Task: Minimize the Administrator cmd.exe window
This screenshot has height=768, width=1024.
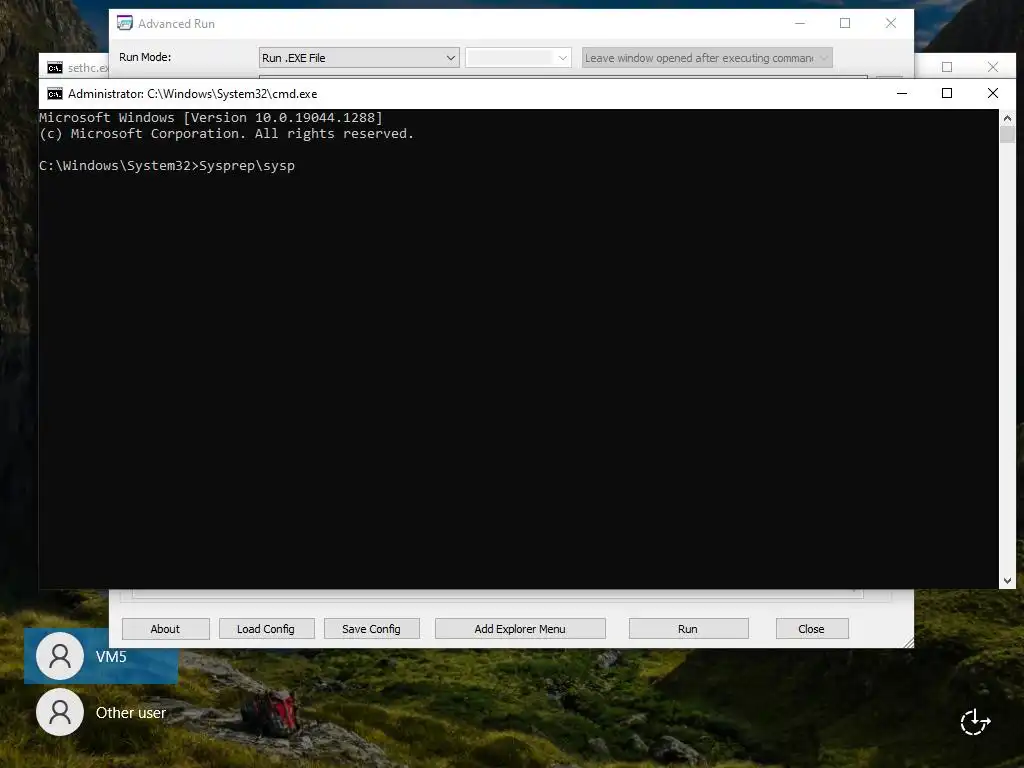Action: (902, 93)
